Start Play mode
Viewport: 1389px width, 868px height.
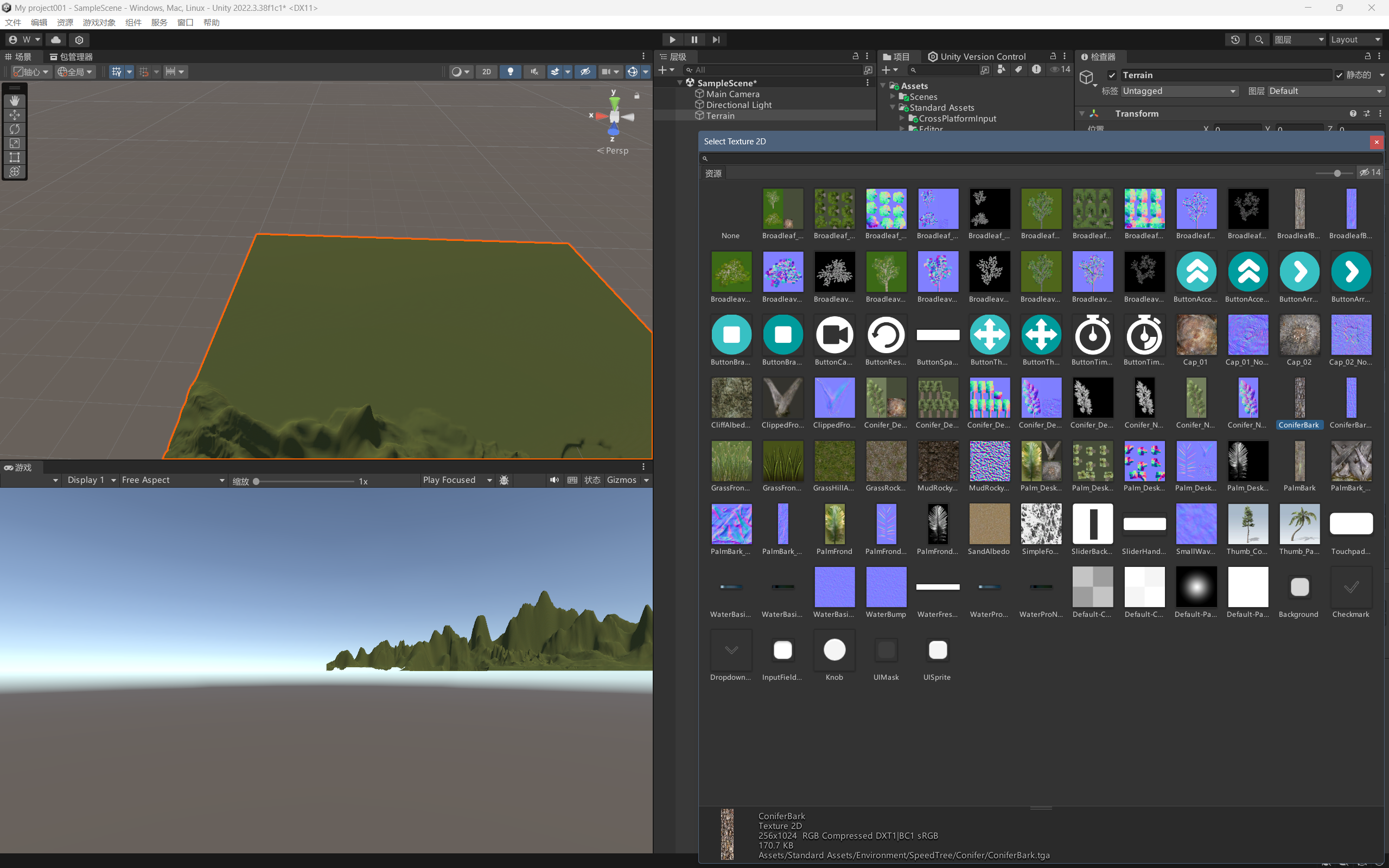(x=672, y=40)
